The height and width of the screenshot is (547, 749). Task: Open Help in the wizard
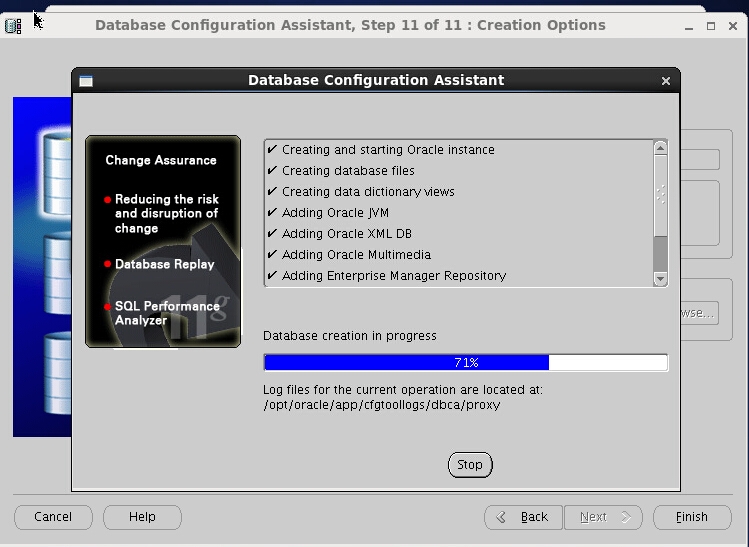142,517
